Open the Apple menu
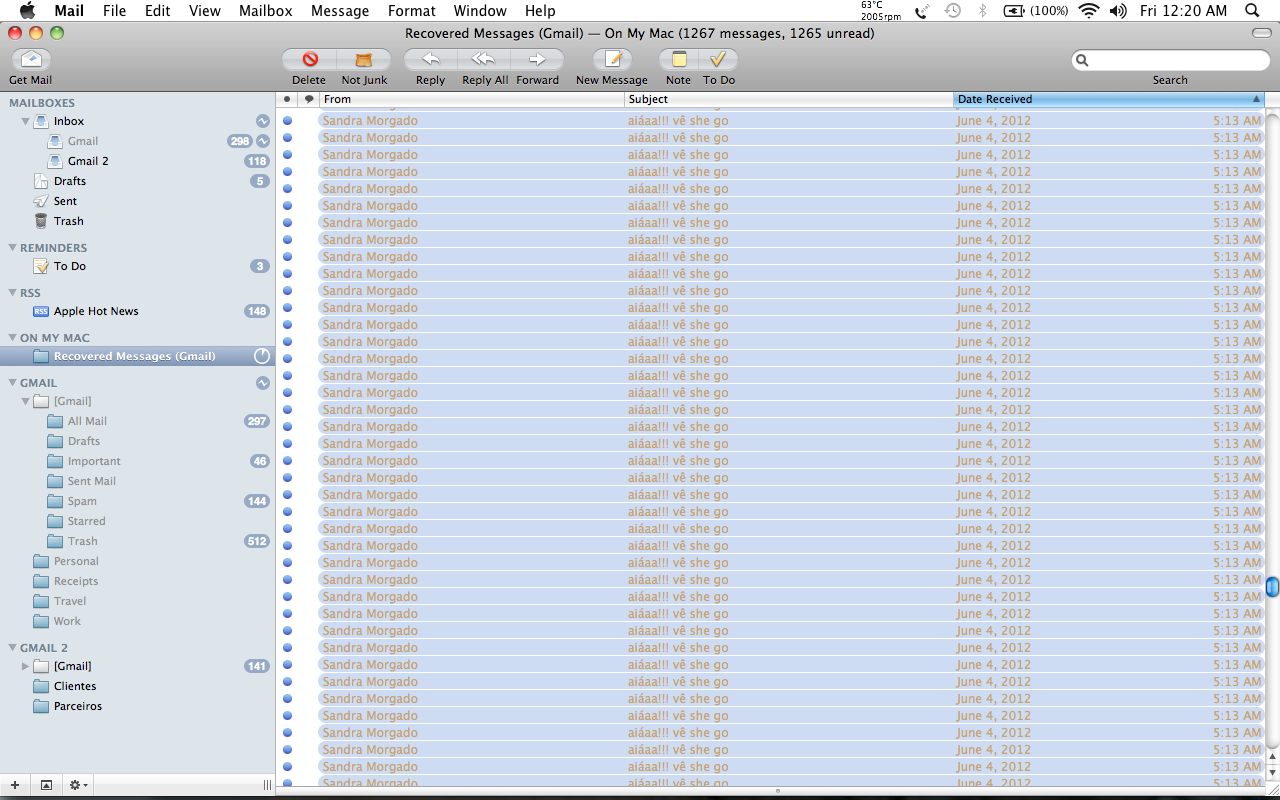The image size is (1280, 800). pyautogui.click(x=27, y=10)
